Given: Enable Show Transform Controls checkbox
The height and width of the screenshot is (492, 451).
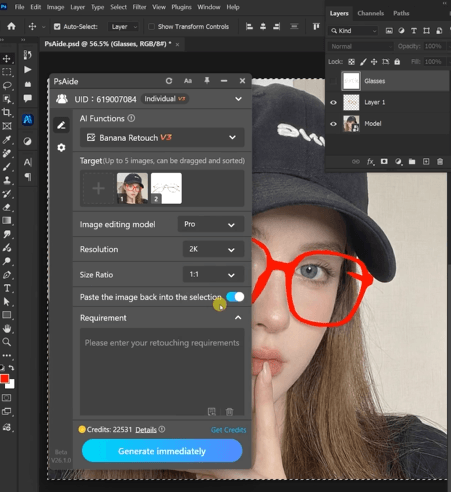Looking at the screenshot, I should [x=151, y=27].
